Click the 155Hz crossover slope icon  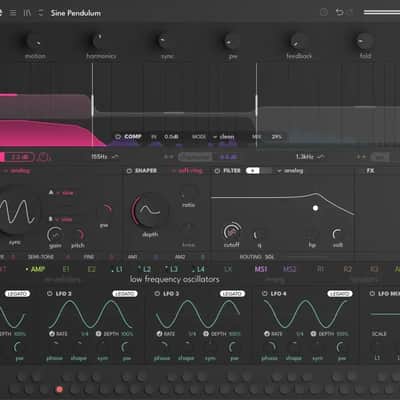pyautogui.click(x=115, y=156)
